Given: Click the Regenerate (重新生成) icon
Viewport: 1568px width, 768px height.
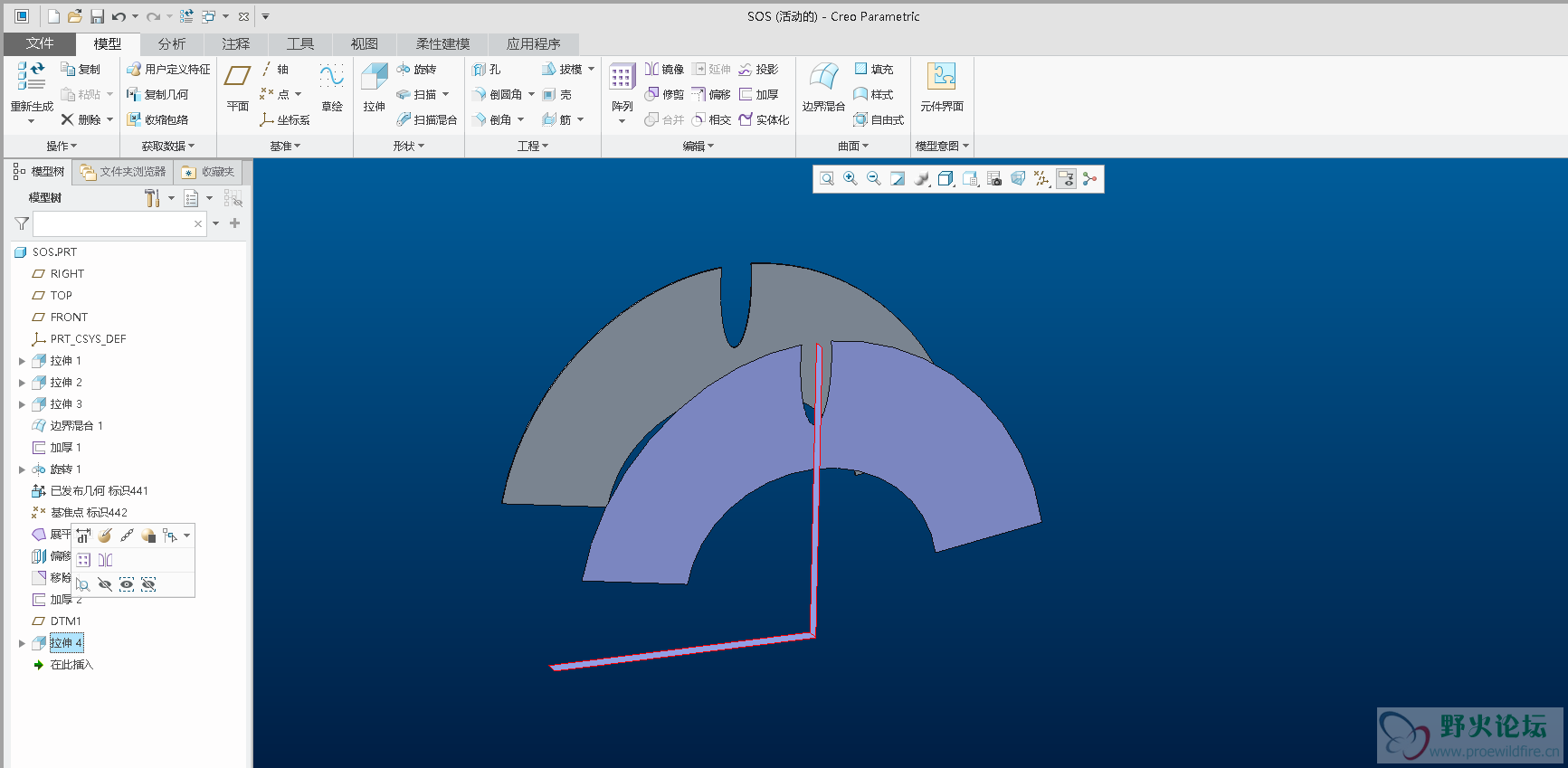Looking at the screenshot, I should tap(31, 77).
